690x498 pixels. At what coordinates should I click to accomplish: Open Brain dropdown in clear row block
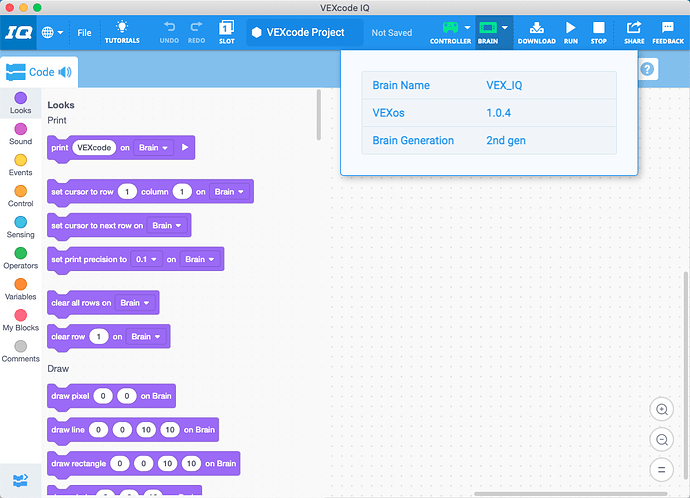(x=146, y=337)
